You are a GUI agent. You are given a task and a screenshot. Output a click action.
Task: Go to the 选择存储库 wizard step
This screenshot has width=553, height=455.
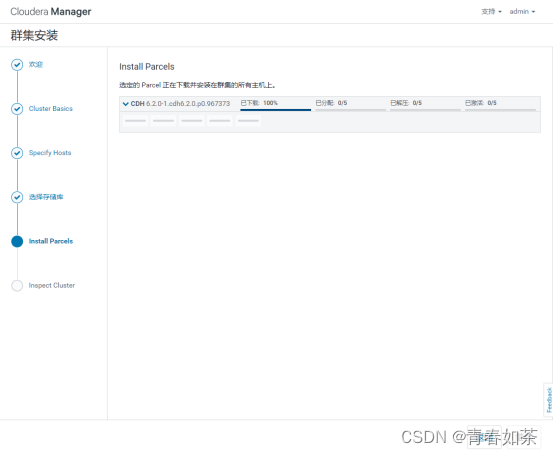tap(46, 197)
